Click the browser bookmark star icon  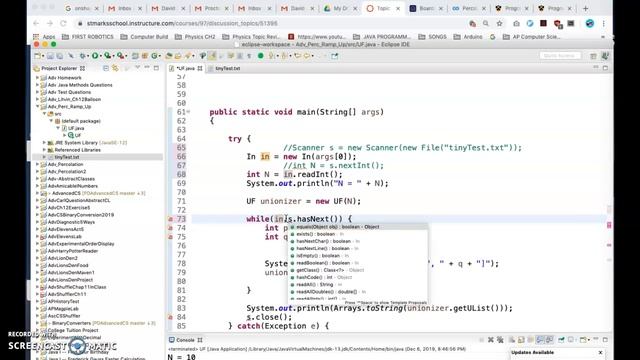click(499, 24)
